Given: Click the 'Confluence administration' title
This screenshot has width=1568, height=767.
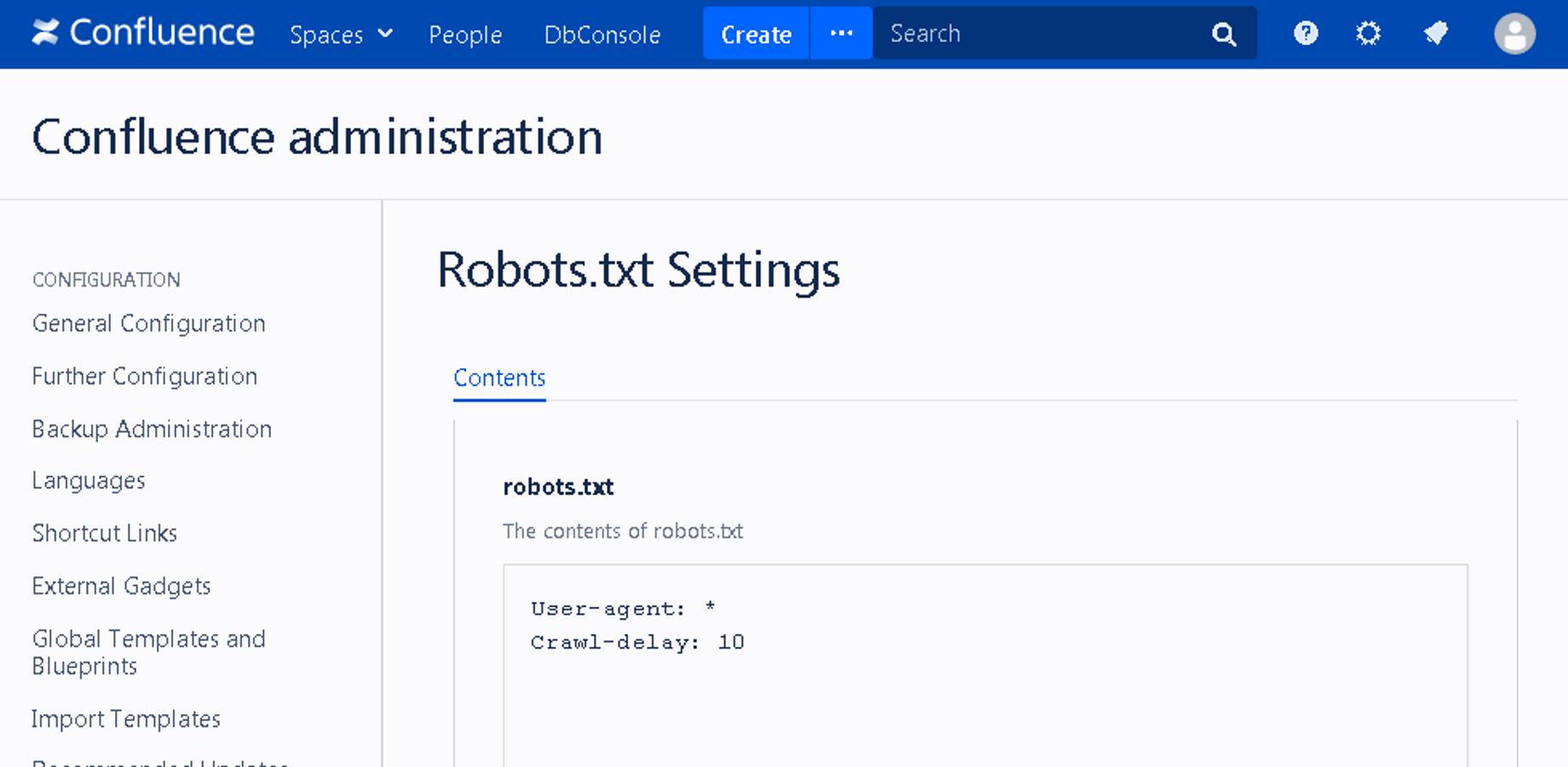Looking at the screenshot, I should [317, 136].
